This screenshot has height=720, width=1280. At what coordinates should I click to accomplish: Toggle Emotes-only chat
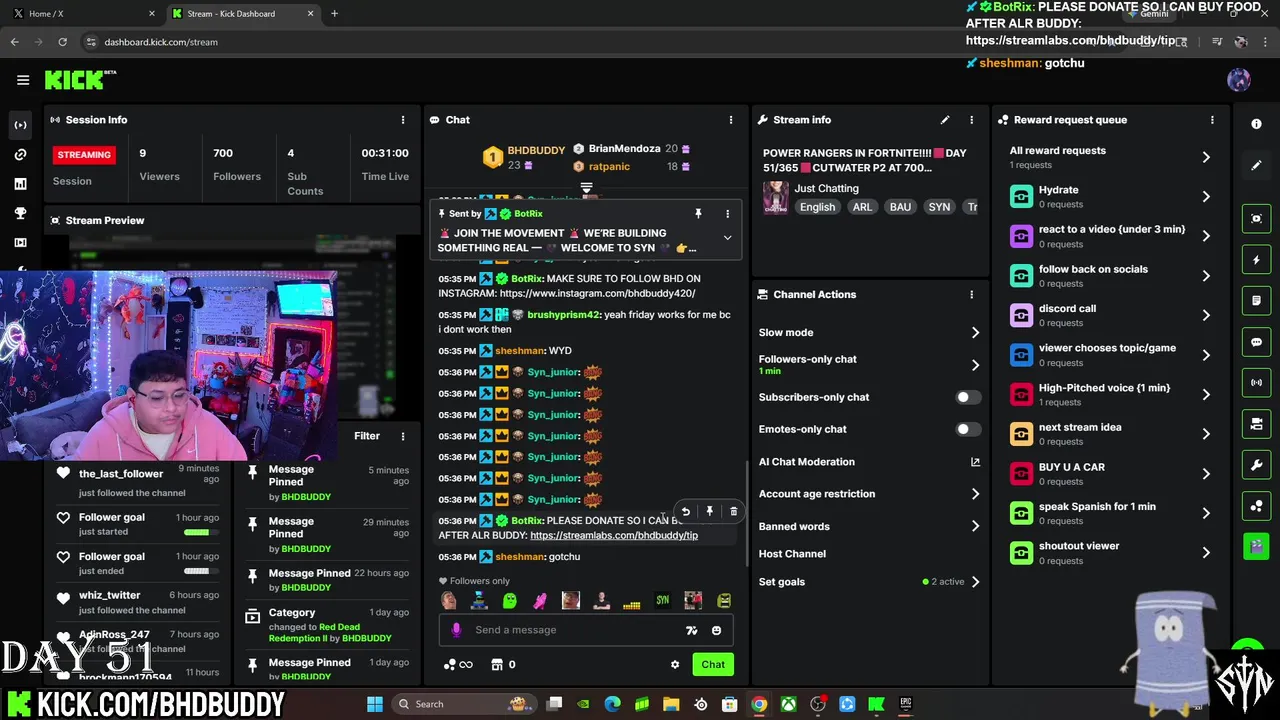[x=966, y=429]
